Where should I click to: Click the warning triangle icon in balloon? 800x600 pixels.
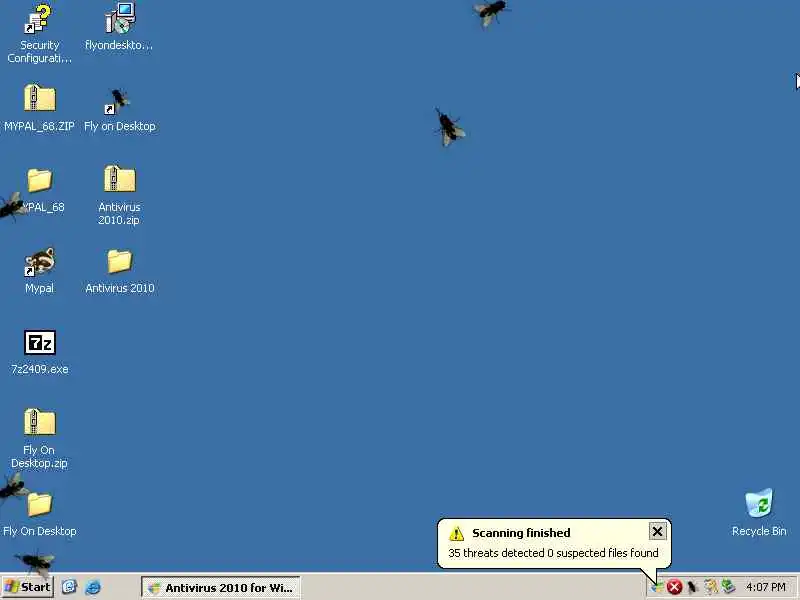(456, 534)
